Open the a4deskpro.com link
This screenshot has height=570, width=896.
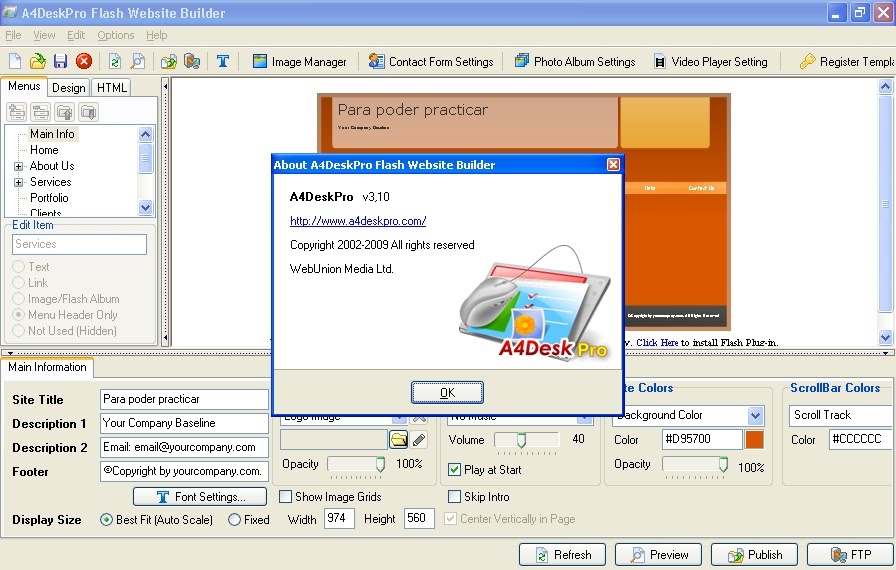pyautogui.click(x=358, y=220)
